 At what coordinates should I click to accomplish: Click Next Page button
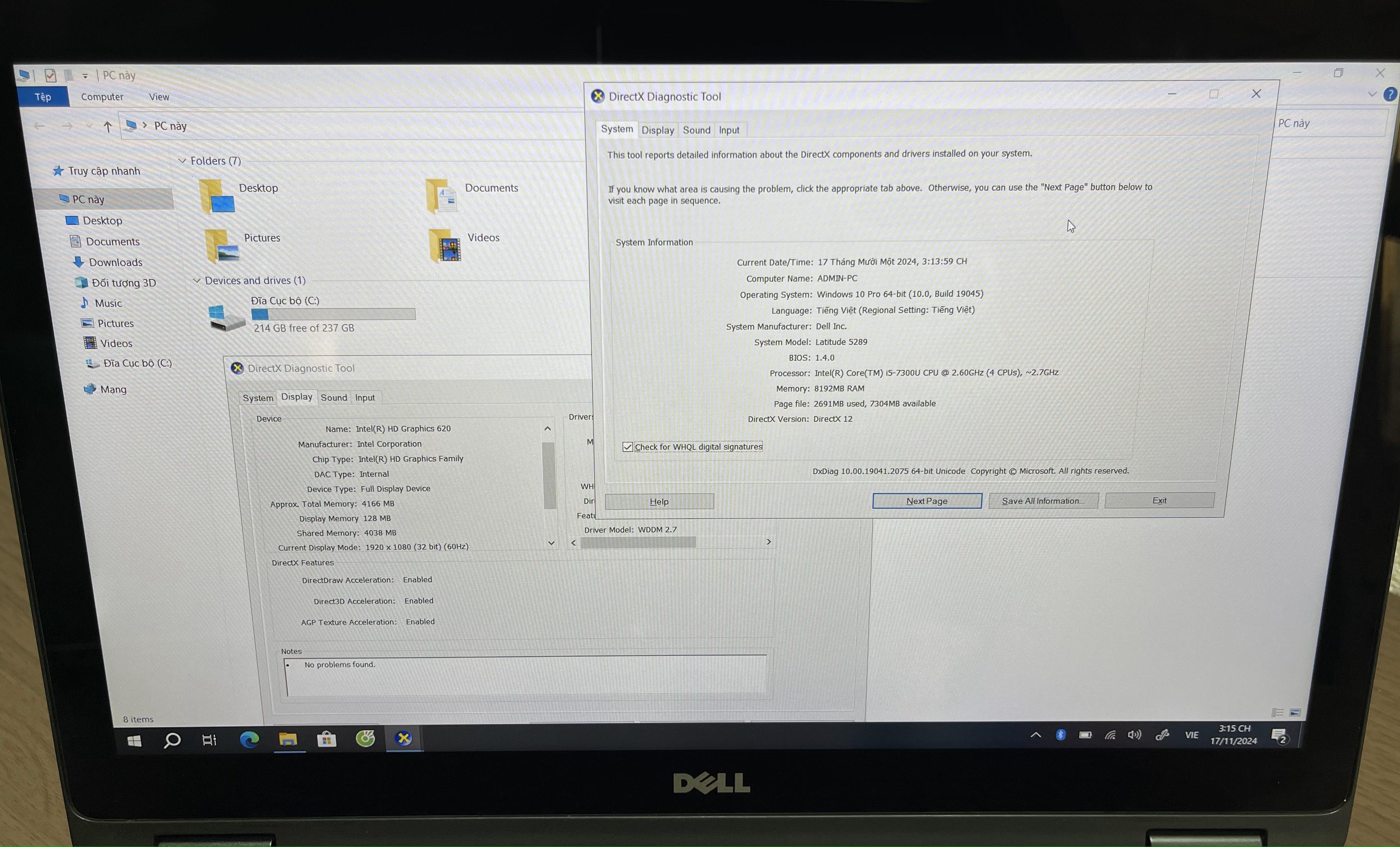[x=927, y=501]
